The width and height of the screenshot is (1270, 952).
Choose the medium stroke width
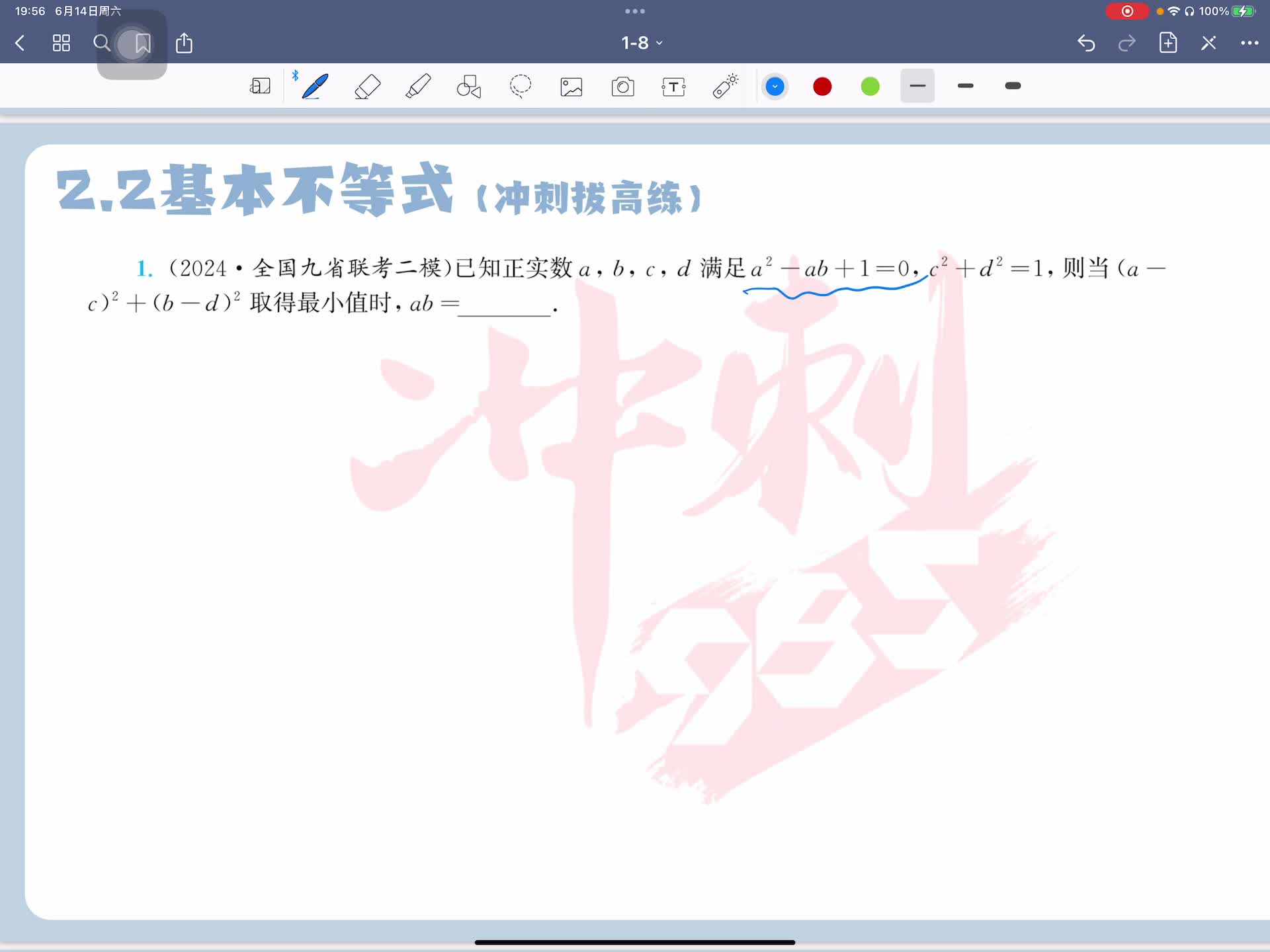pyautogui.click(x=965, y=86)
